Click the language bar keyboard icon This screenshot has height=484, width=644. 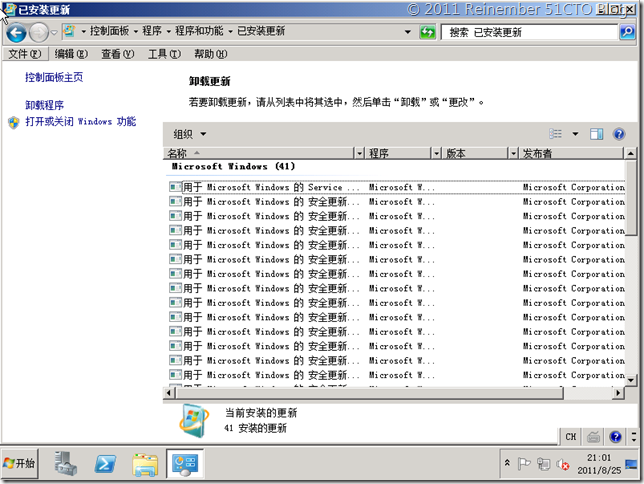click(593, 437)
